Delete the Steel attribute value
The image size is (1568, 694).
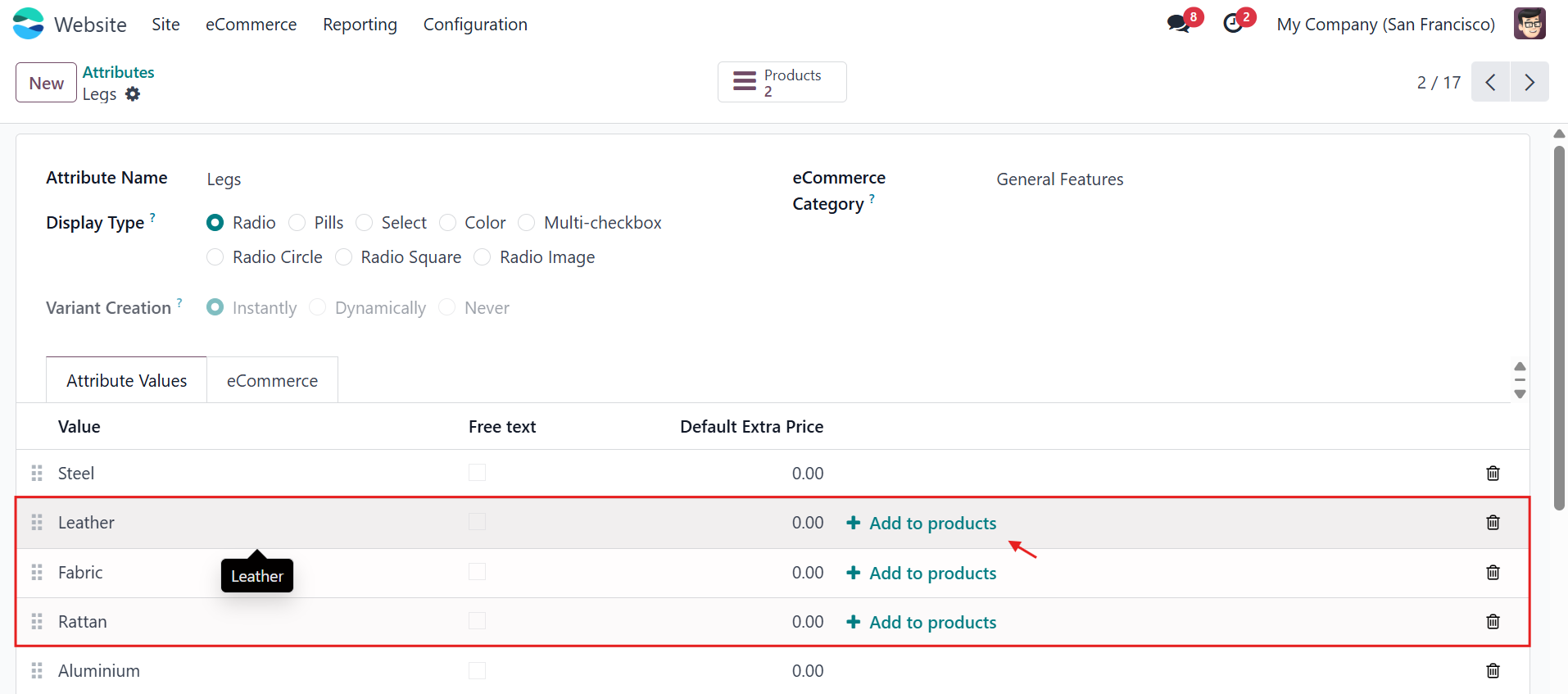[1493, 474]
